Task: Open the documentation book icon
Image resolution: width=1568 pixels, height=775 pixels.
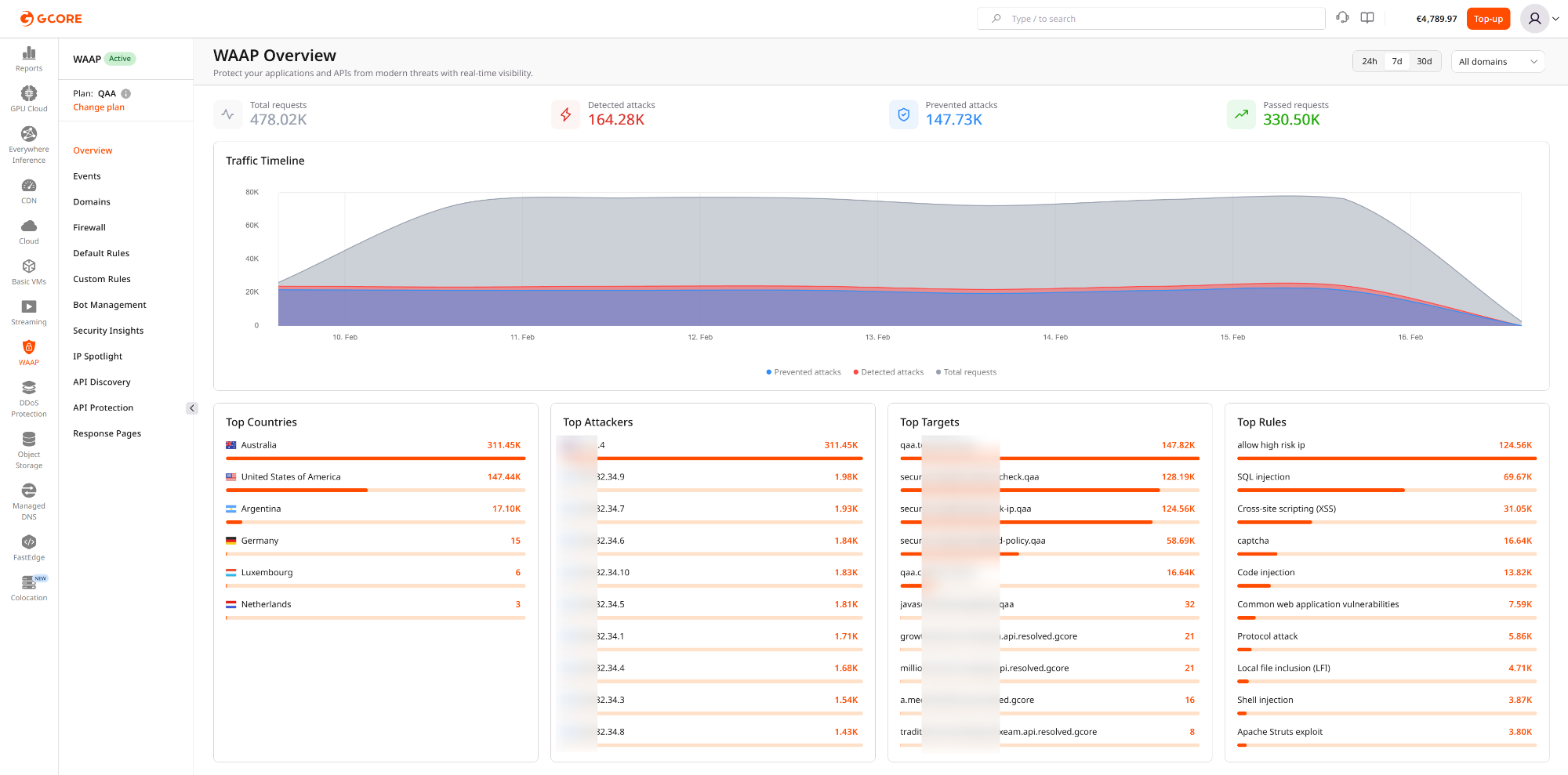Action: (x=1367, y=17)
